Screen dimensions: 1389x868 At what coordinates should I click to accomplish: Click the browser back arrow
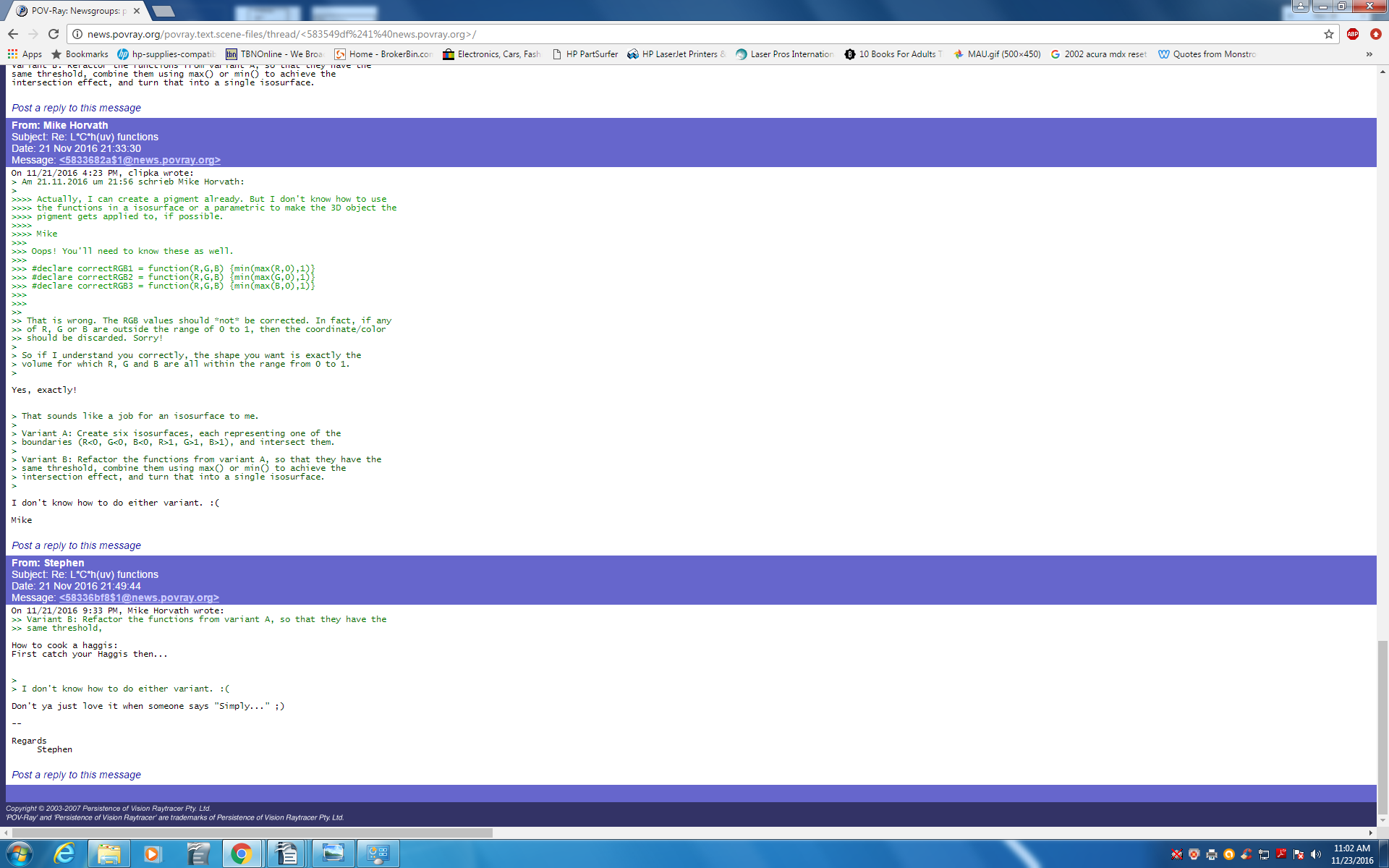[13, 34]
